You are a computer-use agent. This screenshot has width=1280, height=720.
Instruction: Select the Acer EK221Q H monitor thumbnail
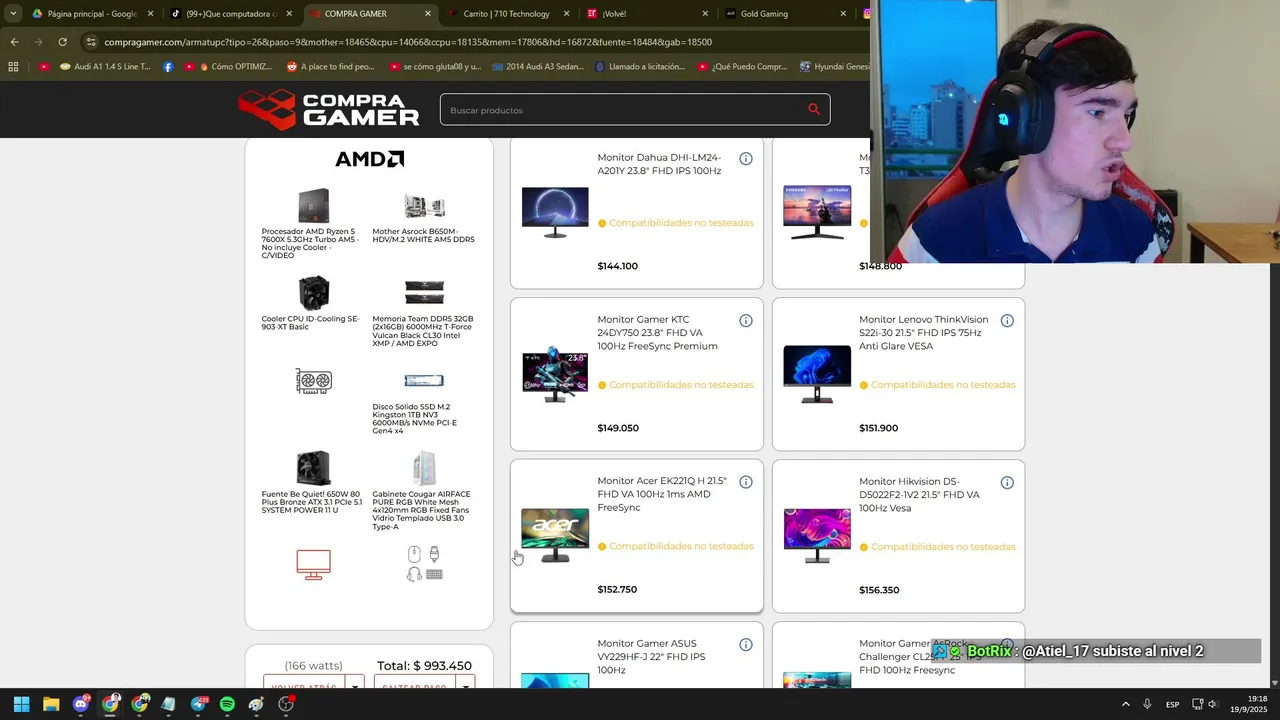coord(555,536)
